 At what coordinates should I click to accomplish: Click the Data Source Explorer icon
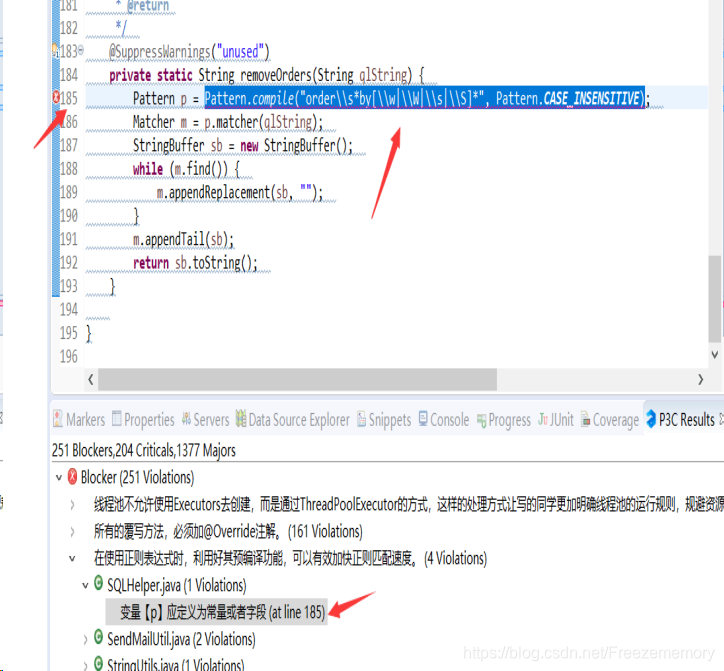(241, 418)
